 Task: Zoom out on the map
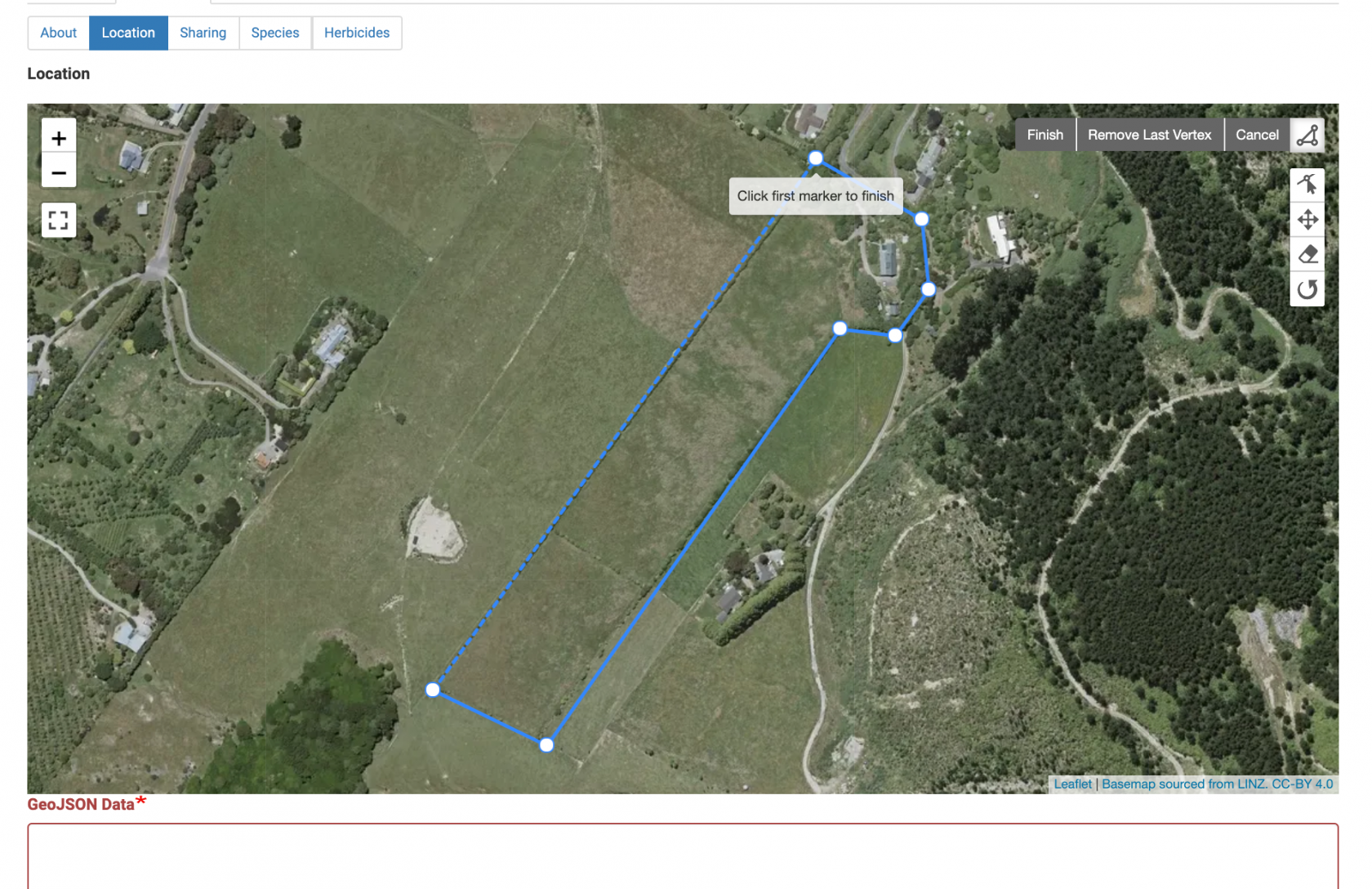[x=59, y=172]
